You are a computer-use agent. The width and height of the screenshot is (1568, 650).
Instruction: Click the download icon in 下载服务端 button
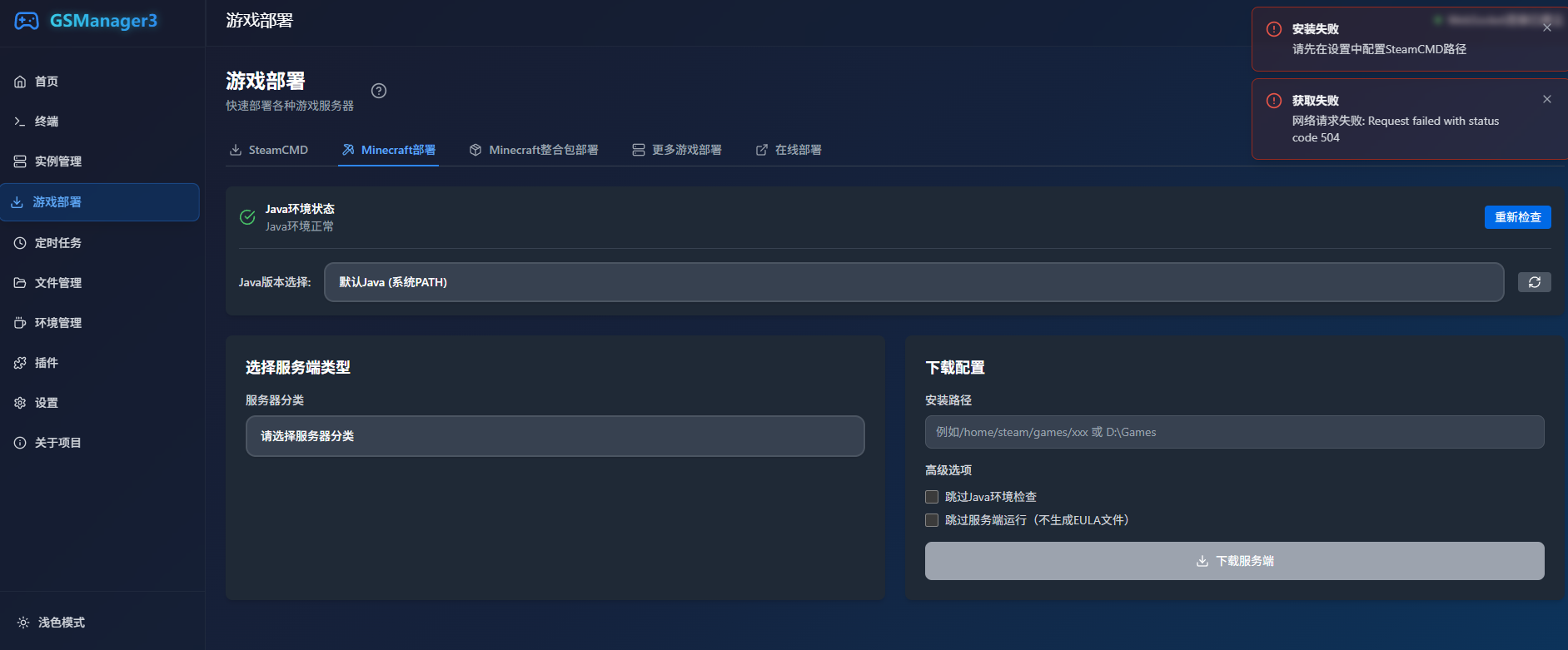1202,561
